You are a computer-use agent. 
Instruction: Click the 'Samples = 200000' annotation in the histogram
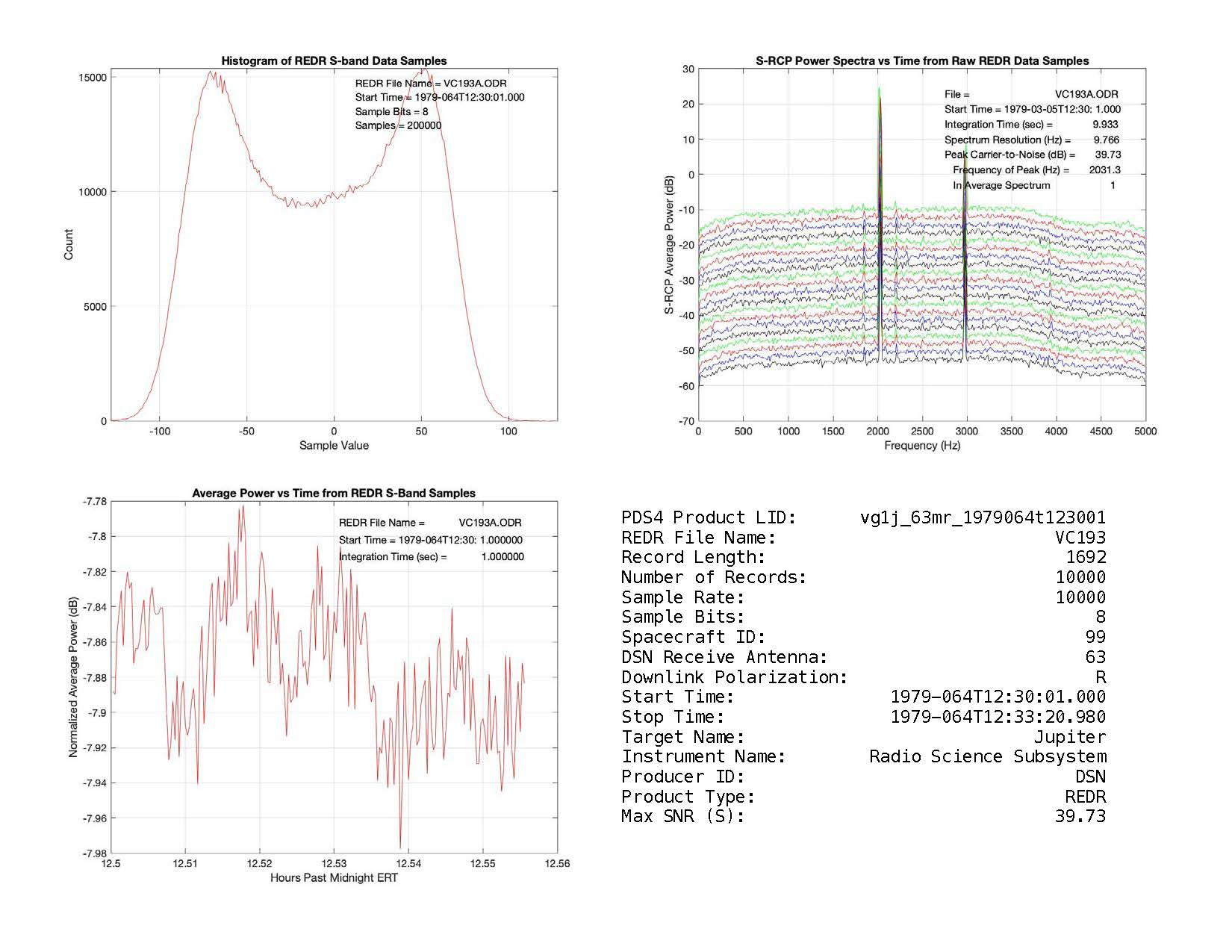(398, 125)
